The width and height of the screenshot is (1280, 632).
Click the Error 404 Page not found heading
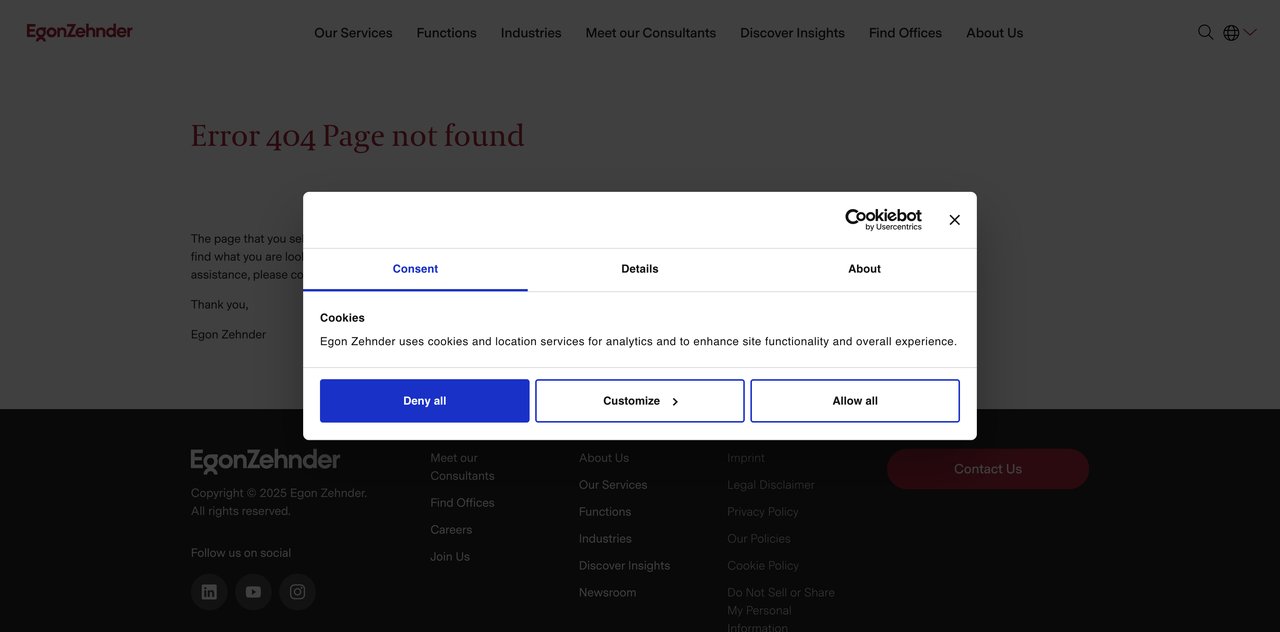point(357,136)
